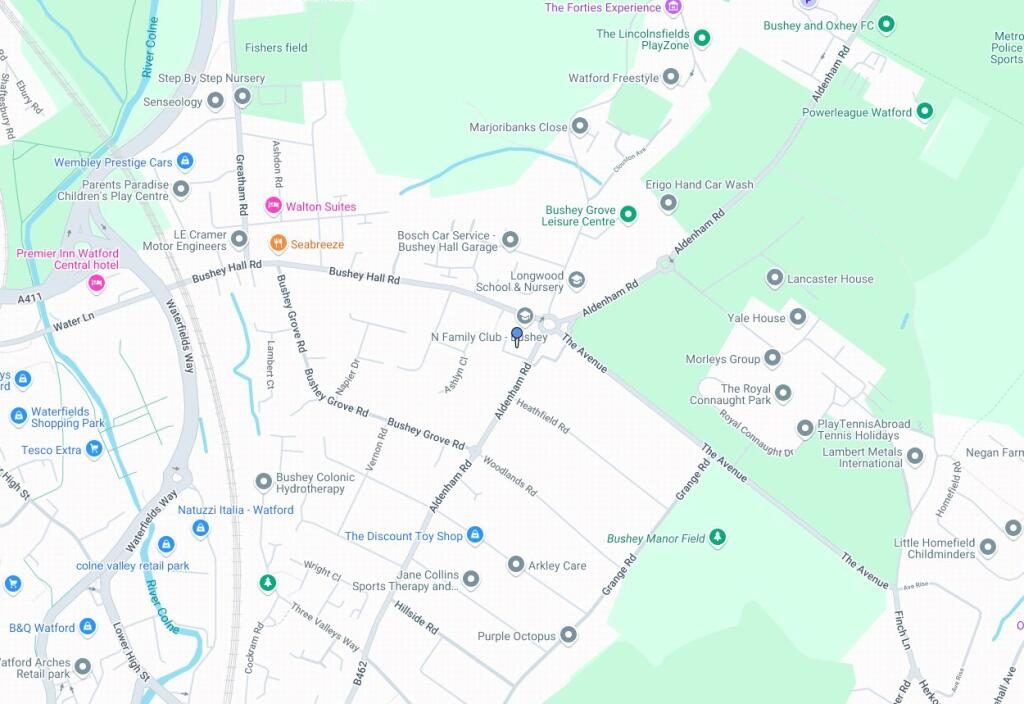
Task: Open the Wembley Prestige Cars pin
Action: (185, 160)
